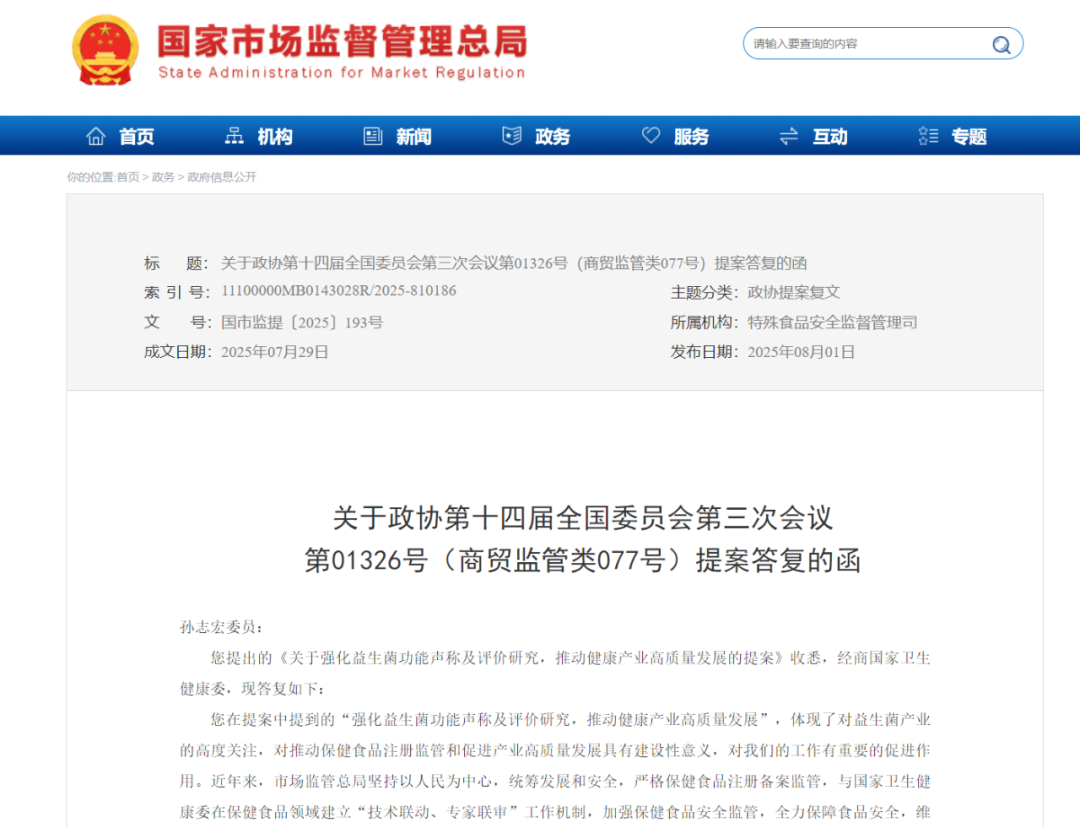This screenshot has width=1080, height=828.
Task: Click the book icon beside 政务
Action: coord(512,136)
